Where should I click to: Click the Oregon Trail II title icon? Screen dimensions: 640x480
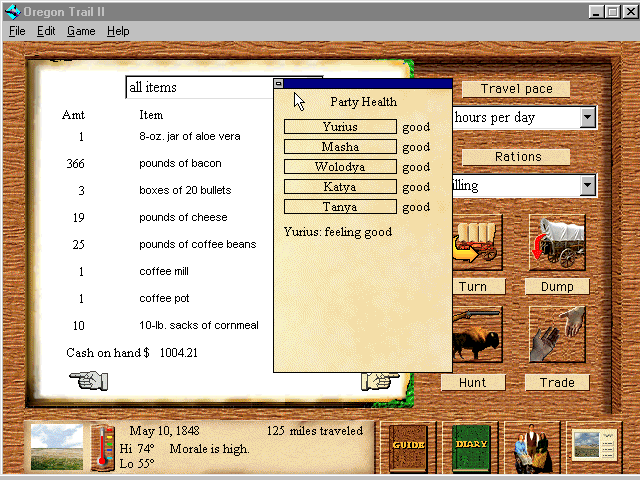point(13,11)
